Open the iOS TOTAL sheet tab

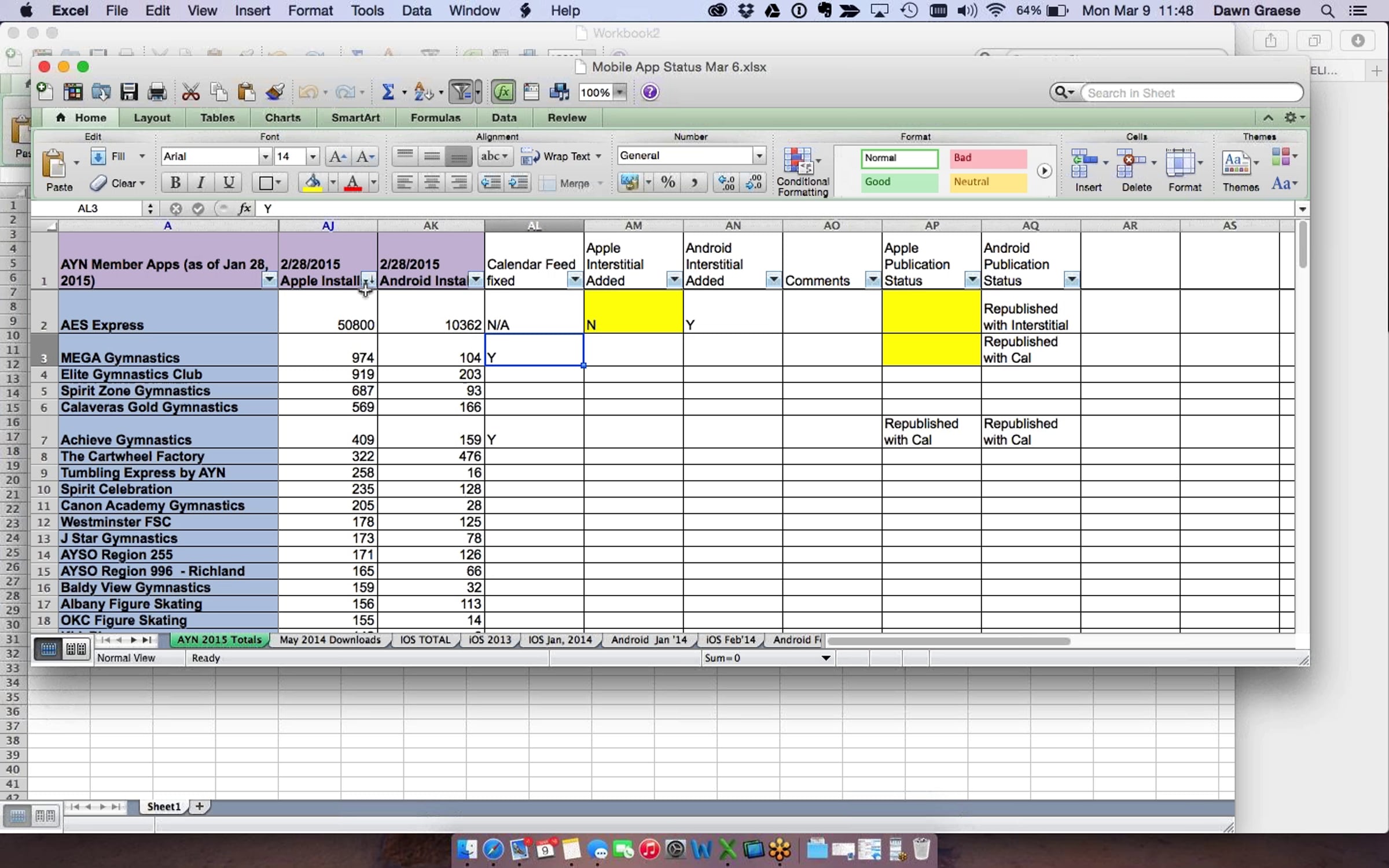click(x=425, y=639)
